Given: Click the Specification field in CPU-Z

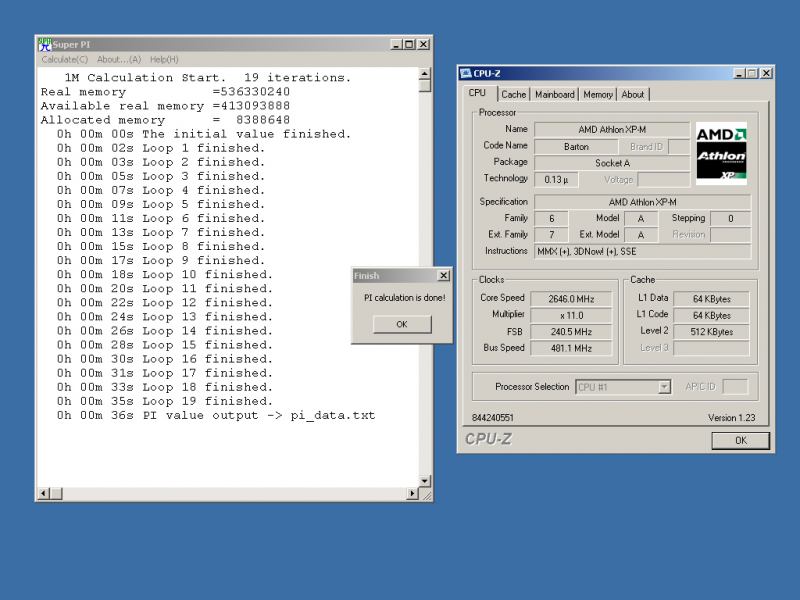Looking at the screenshot, I should pyautogui.click(x=642, y=202).
